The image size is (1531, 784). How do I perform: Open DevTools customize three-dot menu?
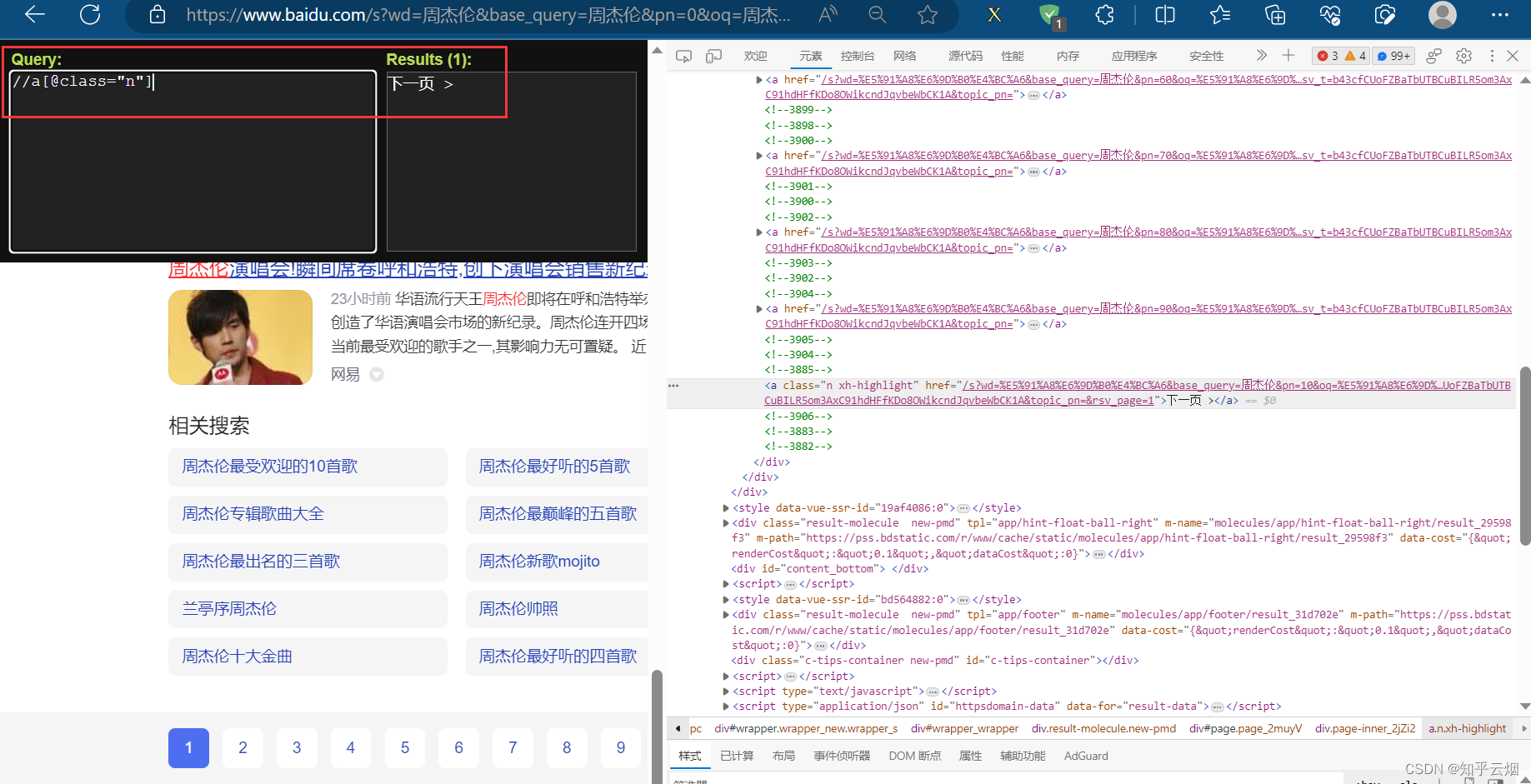click(x=1492, y=56)
